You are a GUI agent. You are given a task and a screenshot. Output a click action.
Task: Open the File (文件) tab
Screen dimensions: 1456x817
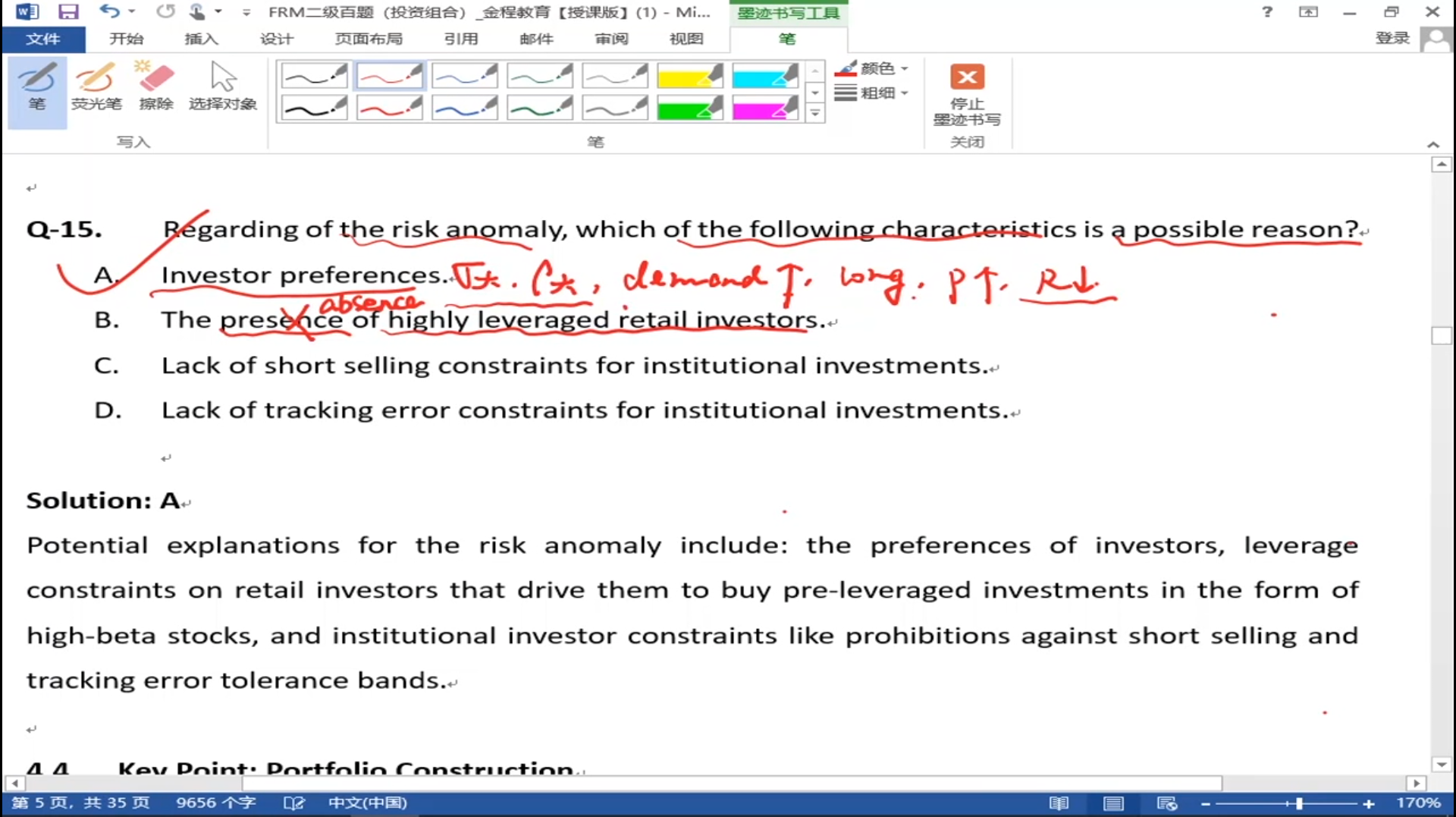(x=43, y=39)
